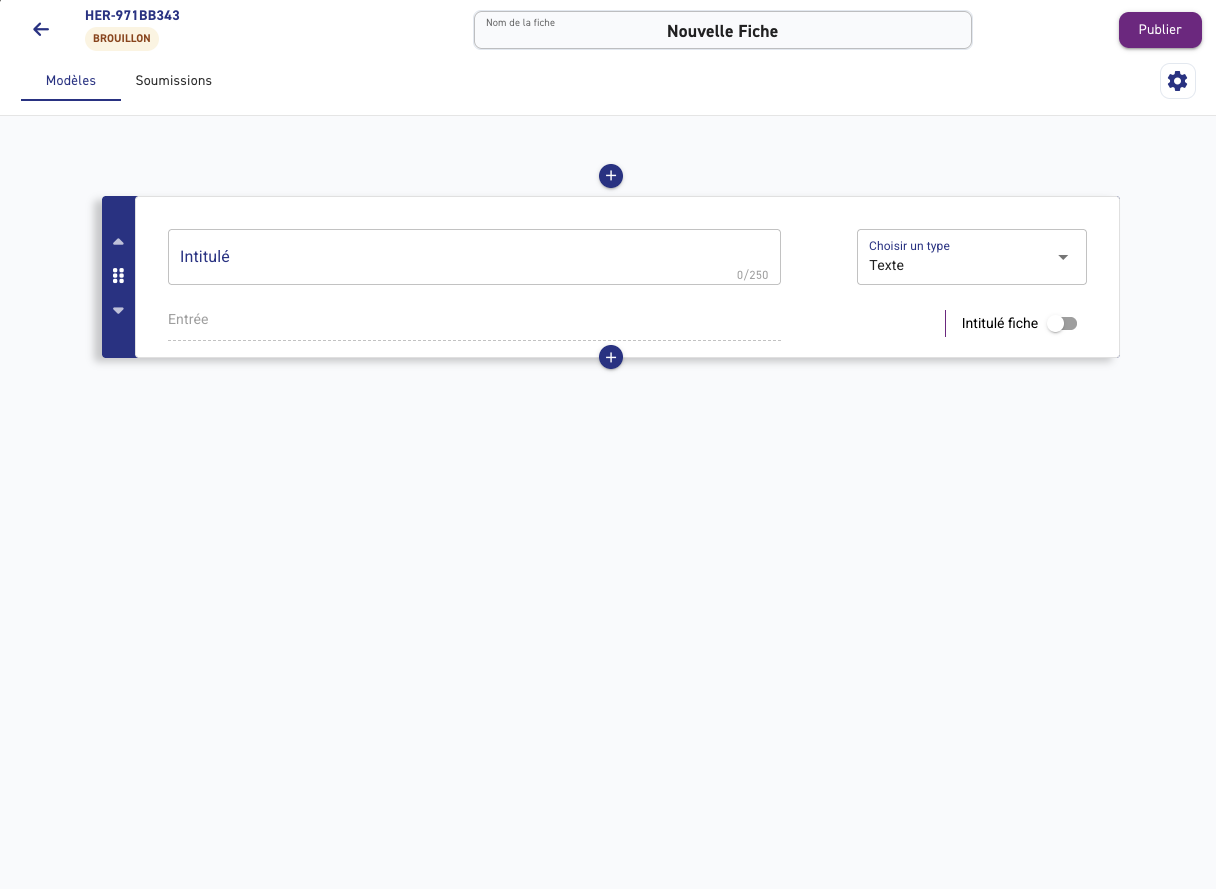Toggle the Intitulé fiche switch
1216x889 pixels.
pyautogui.click(x=1062, y=324)
